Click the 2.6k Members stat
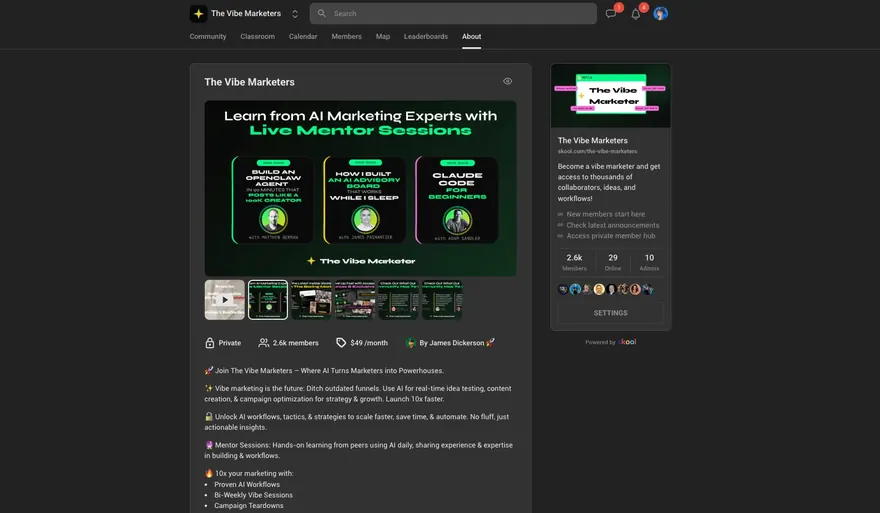The height and width of the screenshot is (513, 880). [574, 262]
